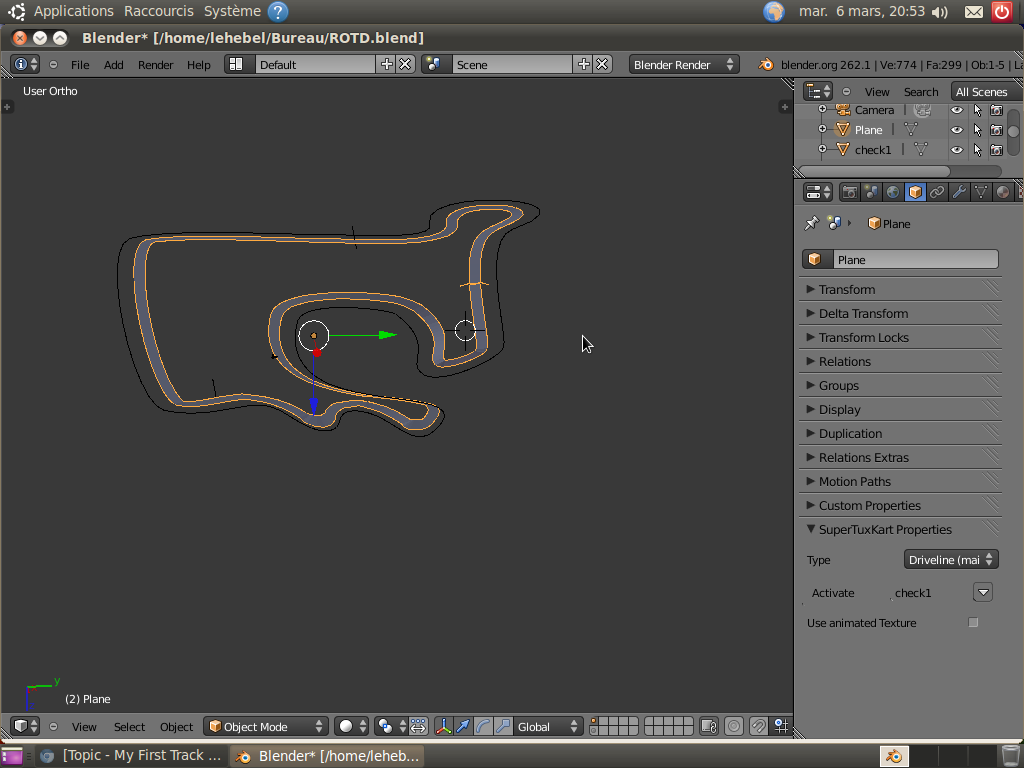
Task: Open the Render menu
Action: [x=155, y=65]
